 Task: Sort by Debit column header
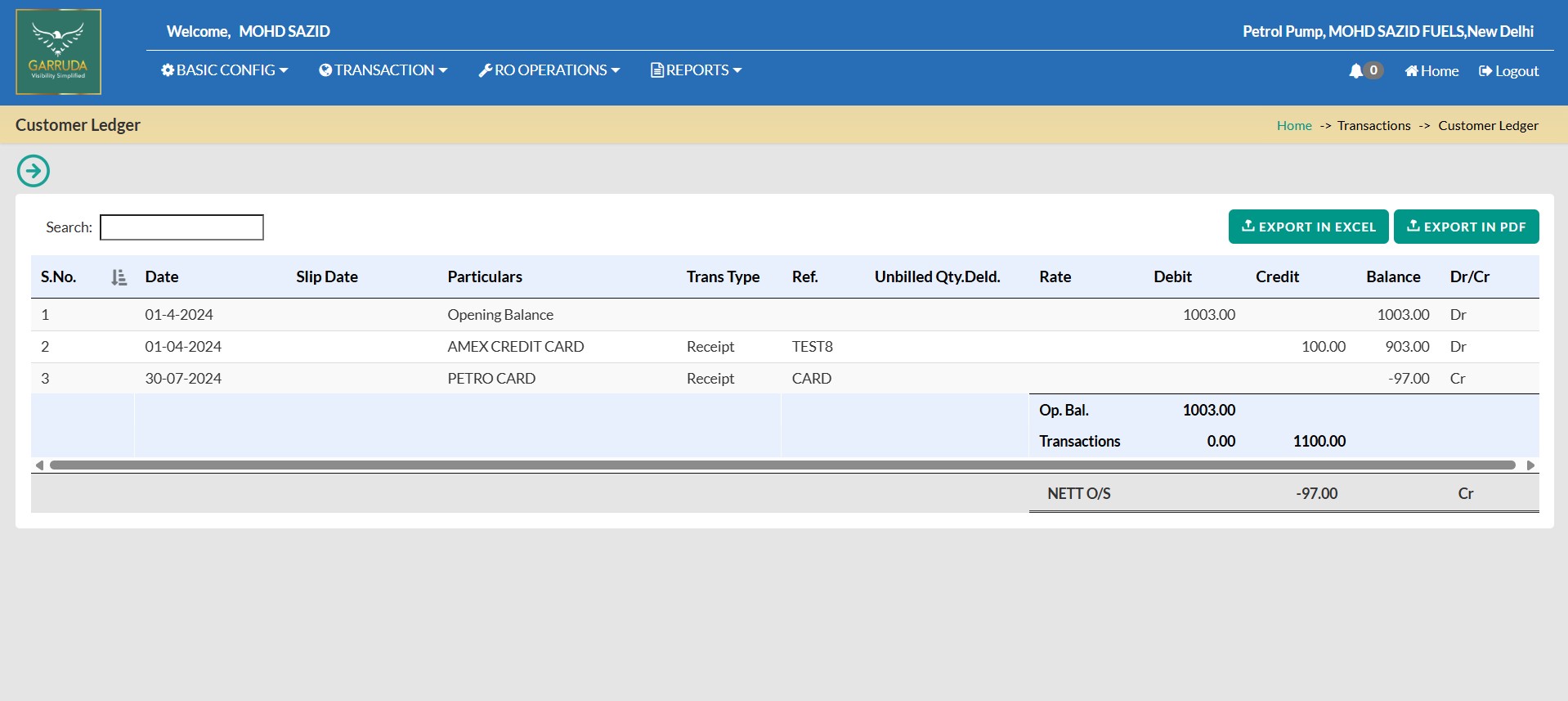point(1172,276)
